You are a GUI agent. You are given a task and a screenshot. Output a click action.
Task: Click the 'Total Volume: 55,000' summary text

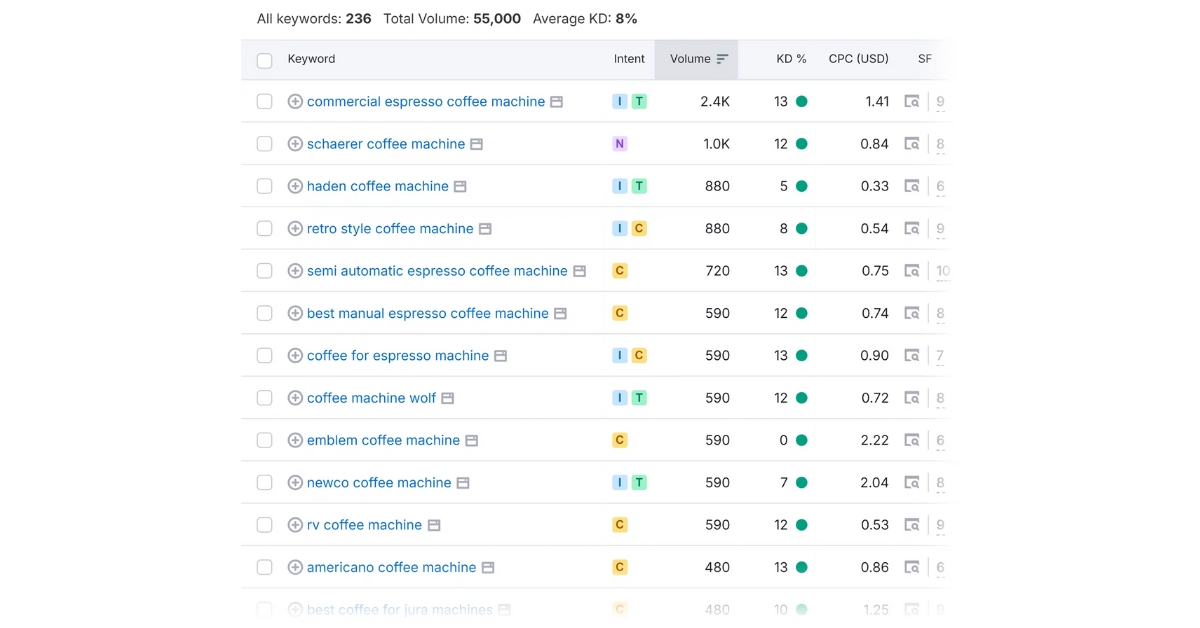pyautogui.click(x=452, y=19)
